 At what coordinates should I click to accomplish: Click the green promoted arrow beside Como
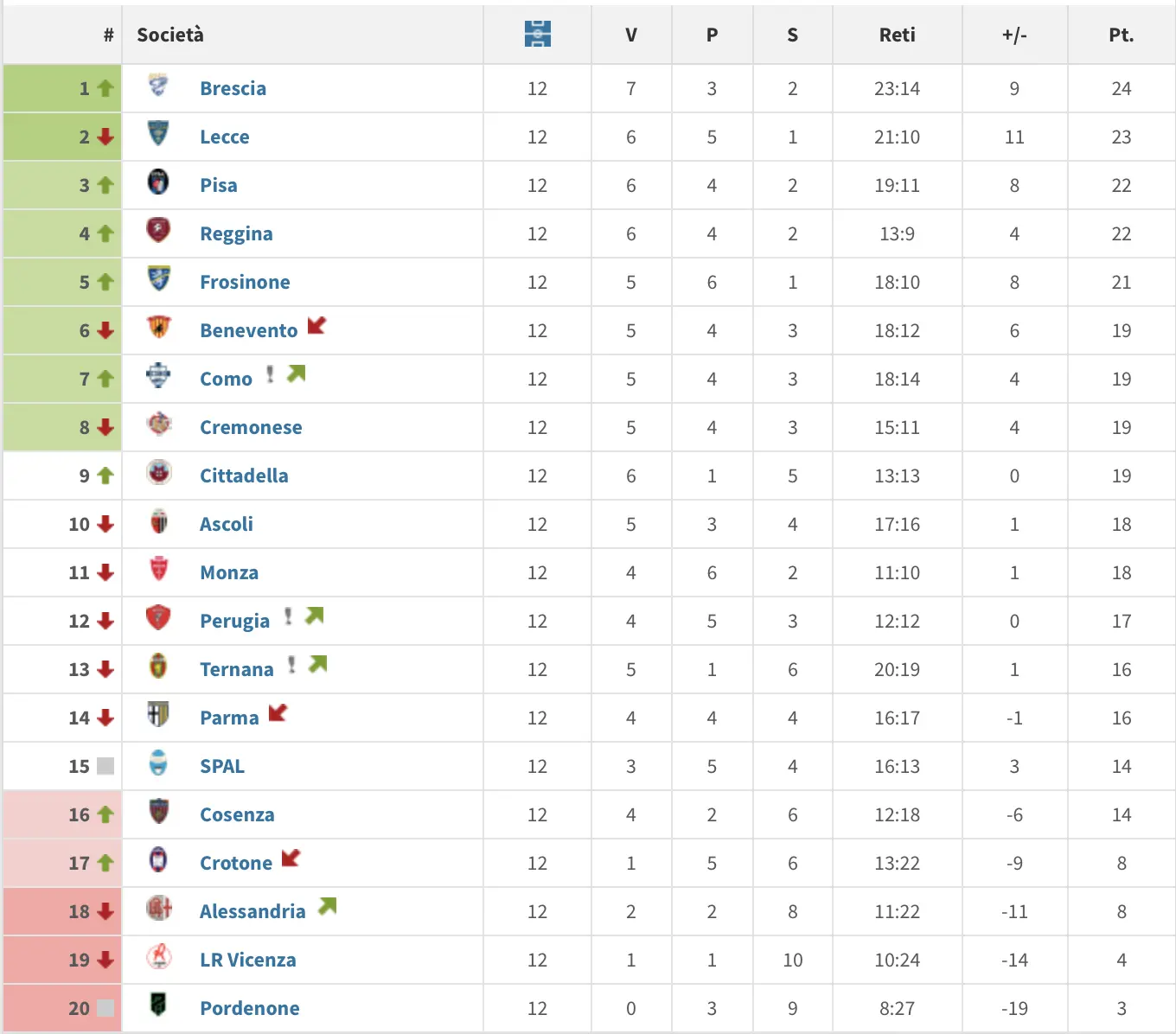pyautogui.click(x=297, y=374)
